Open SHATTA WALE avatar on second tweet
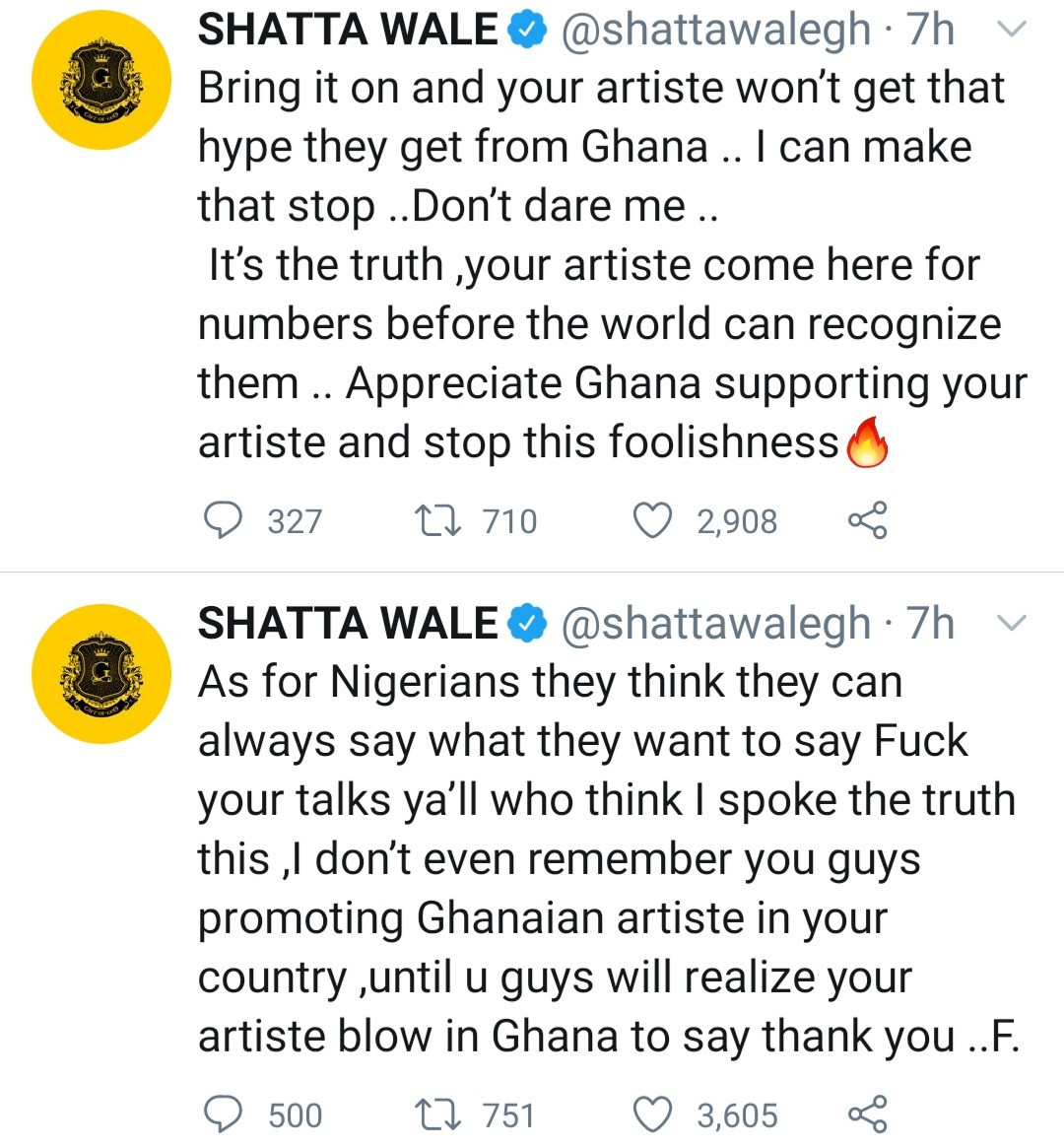This screenshot has height=1148, width=1064. 101,674
